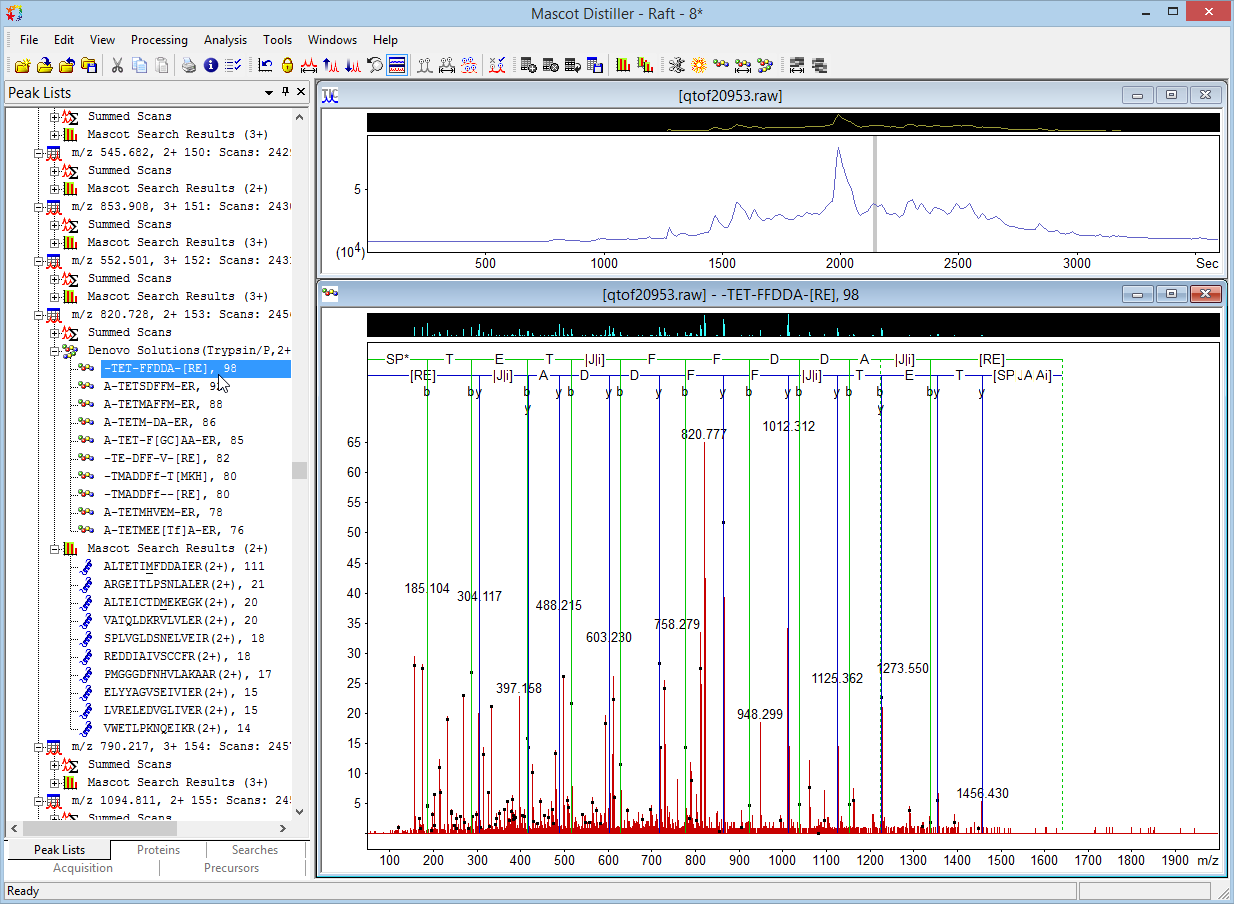Collapse the m/z 820.728 tree node
1234x904 pixels.
(39, 314)
